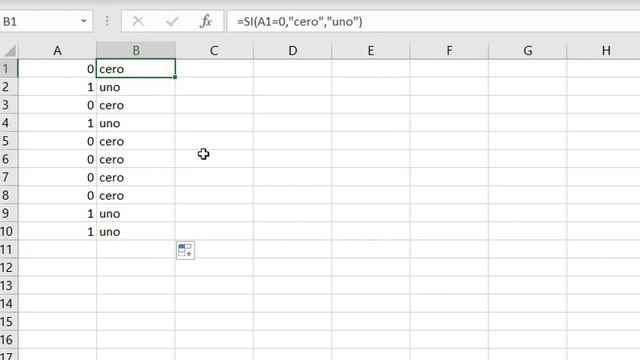
Task: Select row 2 header
Action: tap(9, 87)
